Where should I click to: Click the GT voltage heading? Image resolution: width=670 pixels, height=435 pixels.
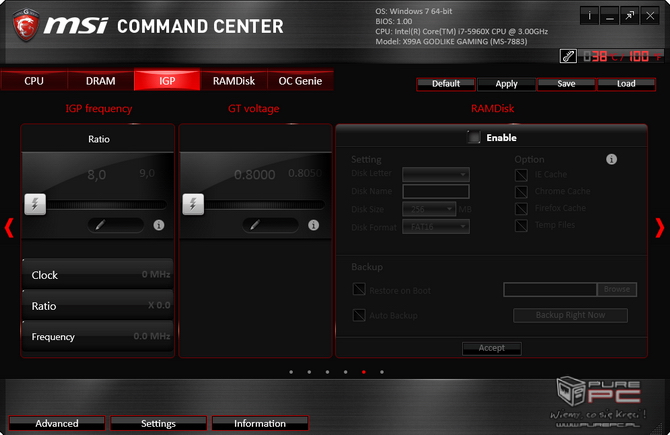tap(254, 109)
